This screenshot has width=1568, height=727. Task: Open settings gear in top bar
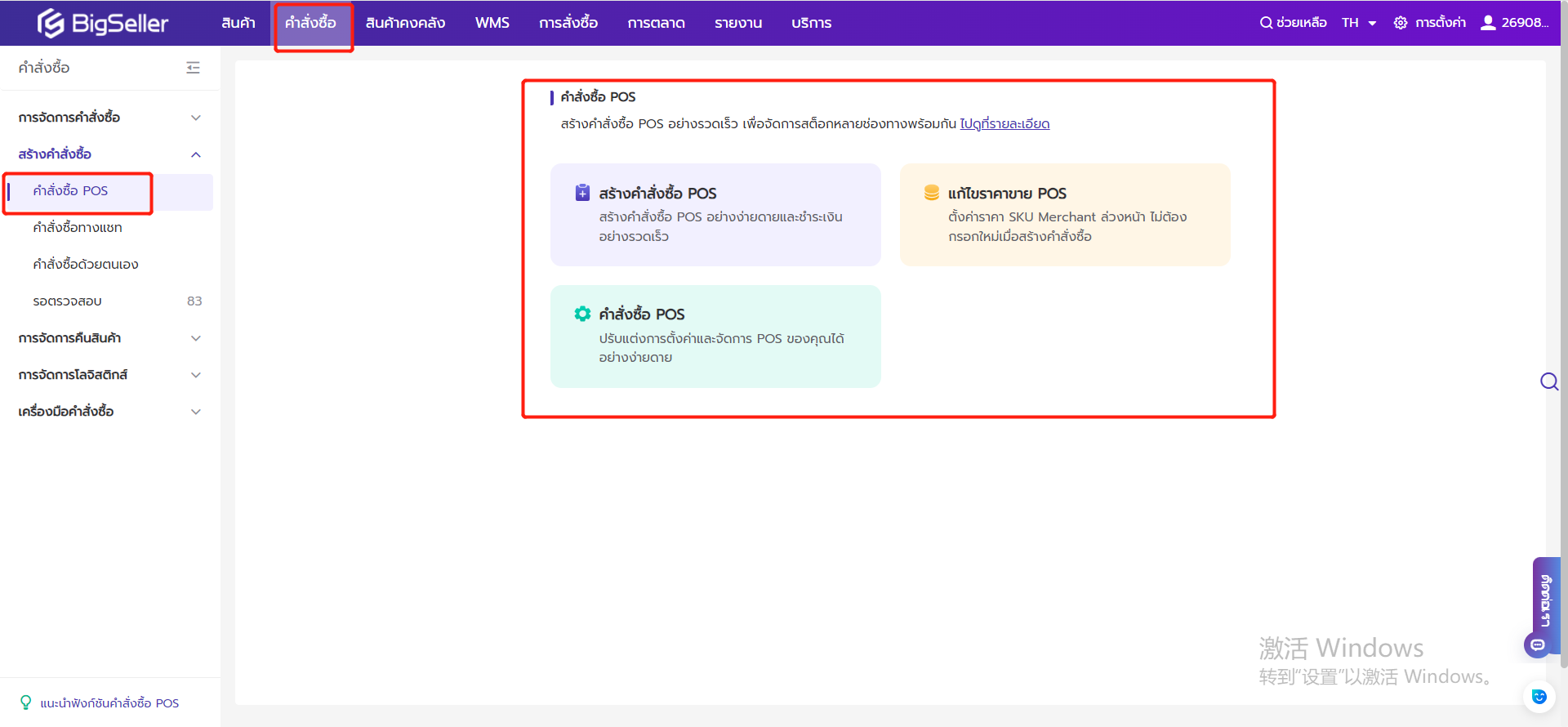[1401, 23]
